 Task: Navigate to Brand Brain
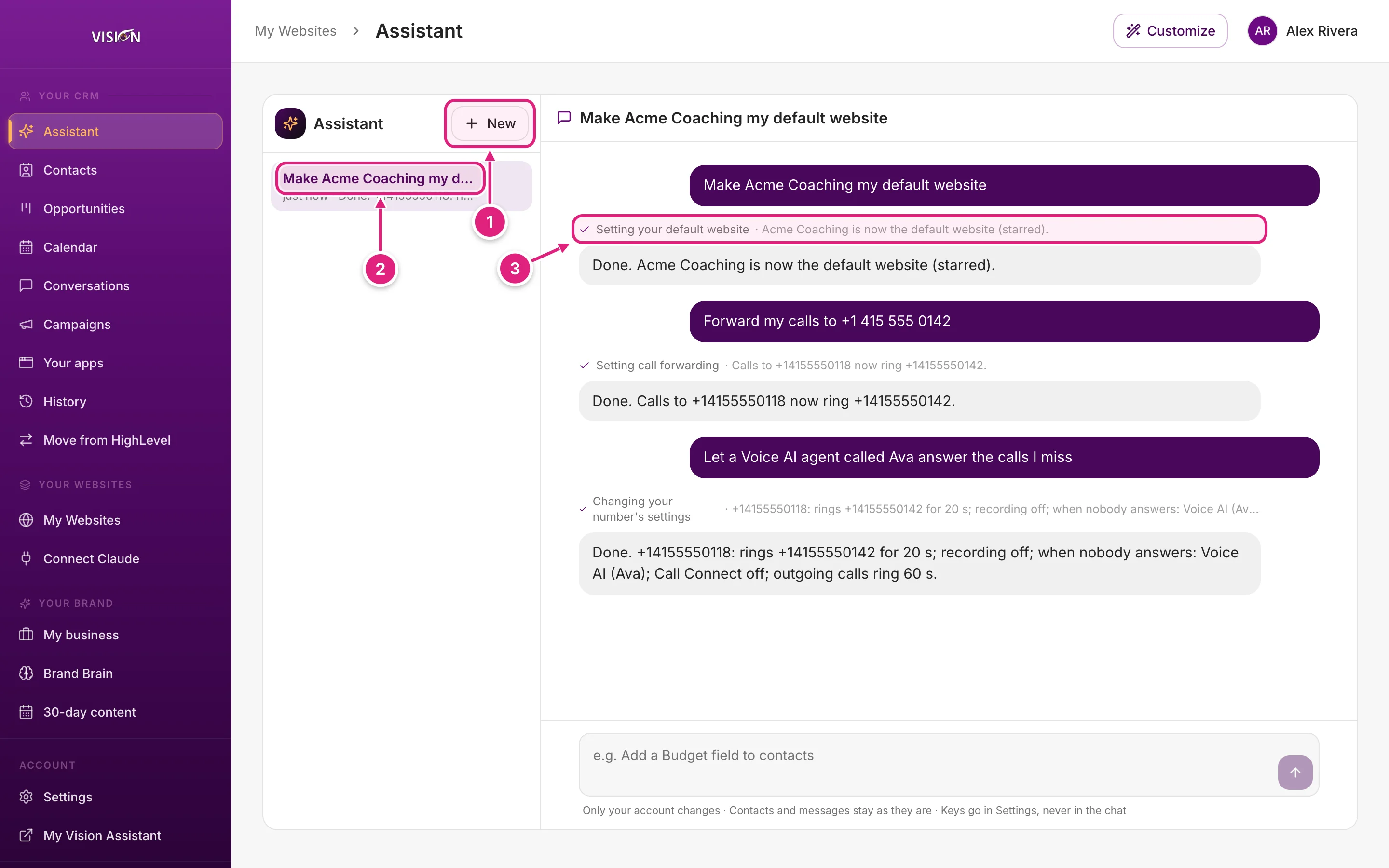(x=115, y=673)
